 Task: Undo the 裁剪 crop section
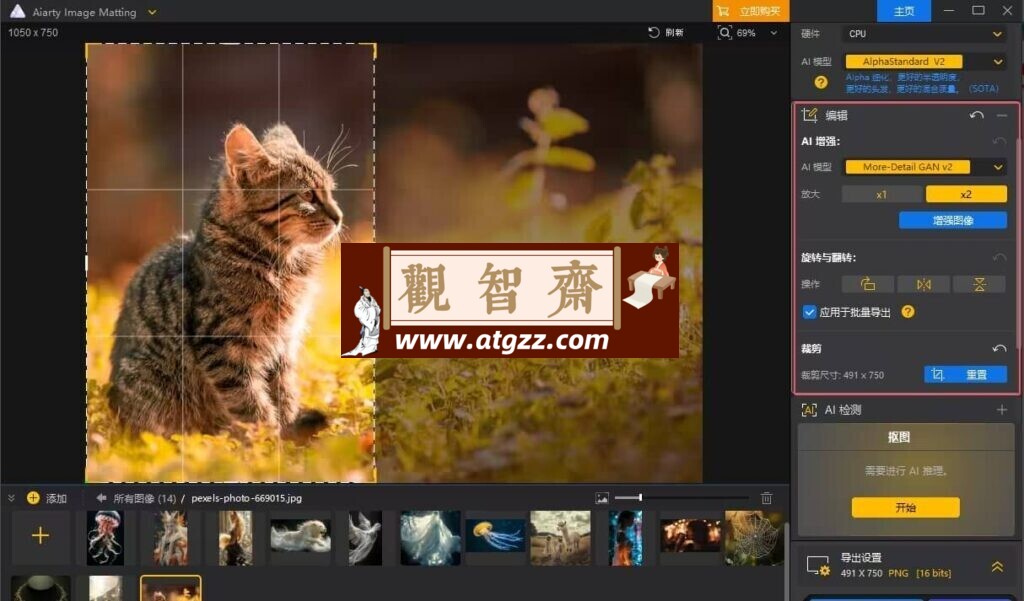pos(999,348)
